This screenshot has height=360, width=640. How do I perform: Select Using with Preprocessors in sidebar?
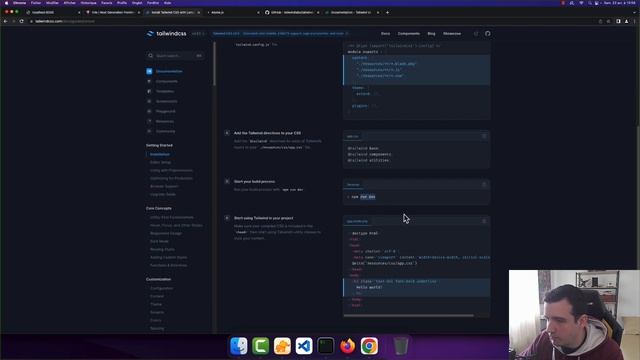[x=171, y=170]
